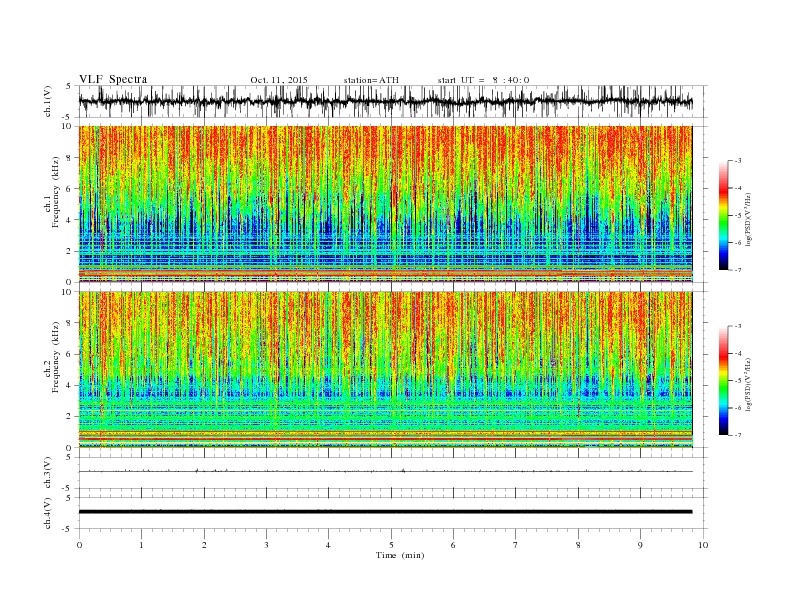Click the "-5" tick on ch.3(V) axis
Image resolution: width=792 pixels, height=612 pixels.
(x=68, y=489)
